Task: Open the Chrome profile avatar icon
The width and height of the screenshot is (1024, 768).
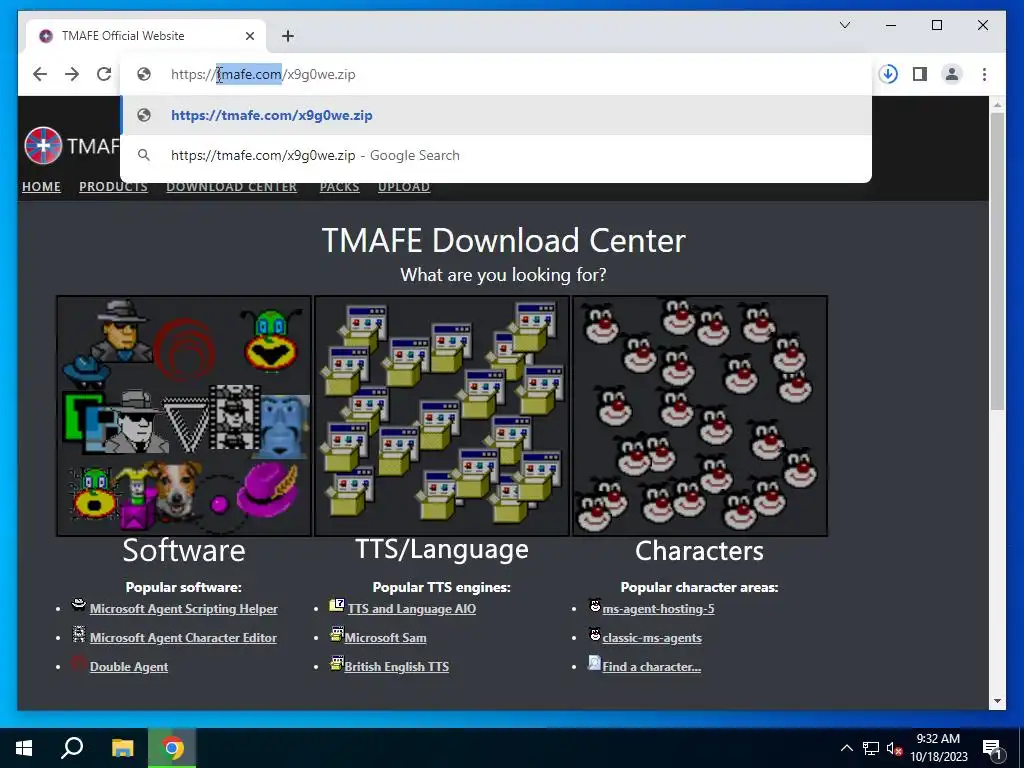Action: coord(952,74)
